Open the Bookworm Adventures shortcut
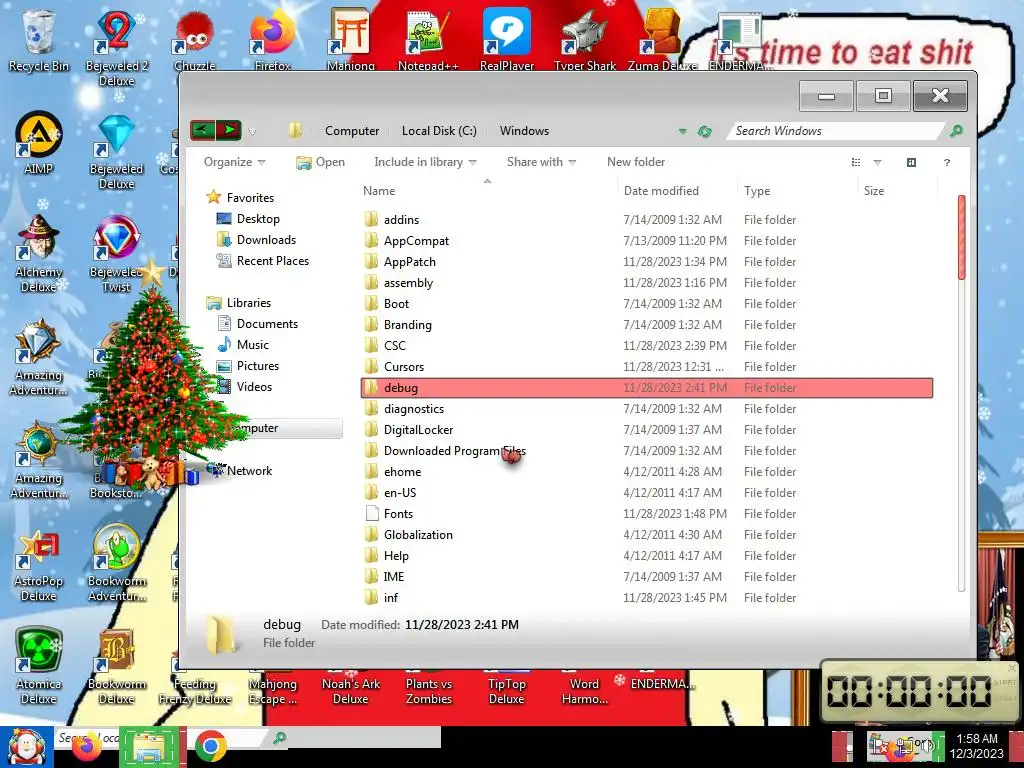Viewport: 1024px width, 768px height. click(x=116, y=563)
